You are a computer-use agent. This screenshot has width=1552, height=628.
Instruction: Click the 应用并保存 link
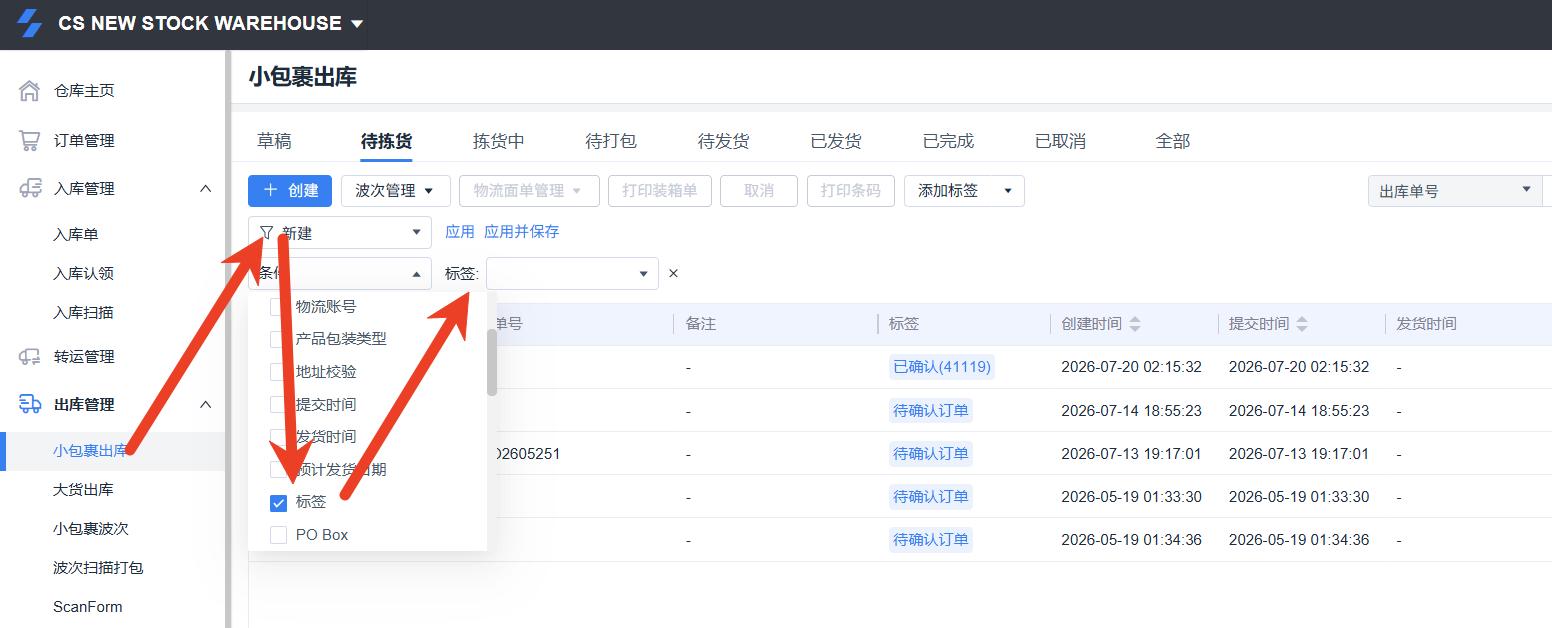click(x=522, y=232)
